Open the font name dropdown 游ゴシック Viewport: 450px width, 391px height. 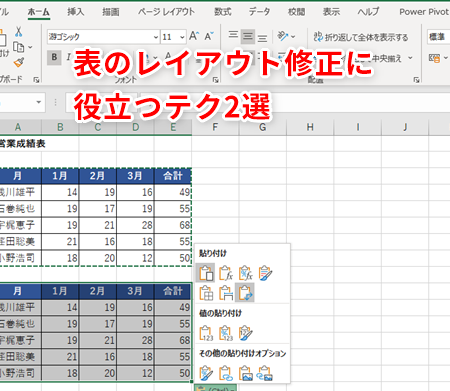click(156, 37)
